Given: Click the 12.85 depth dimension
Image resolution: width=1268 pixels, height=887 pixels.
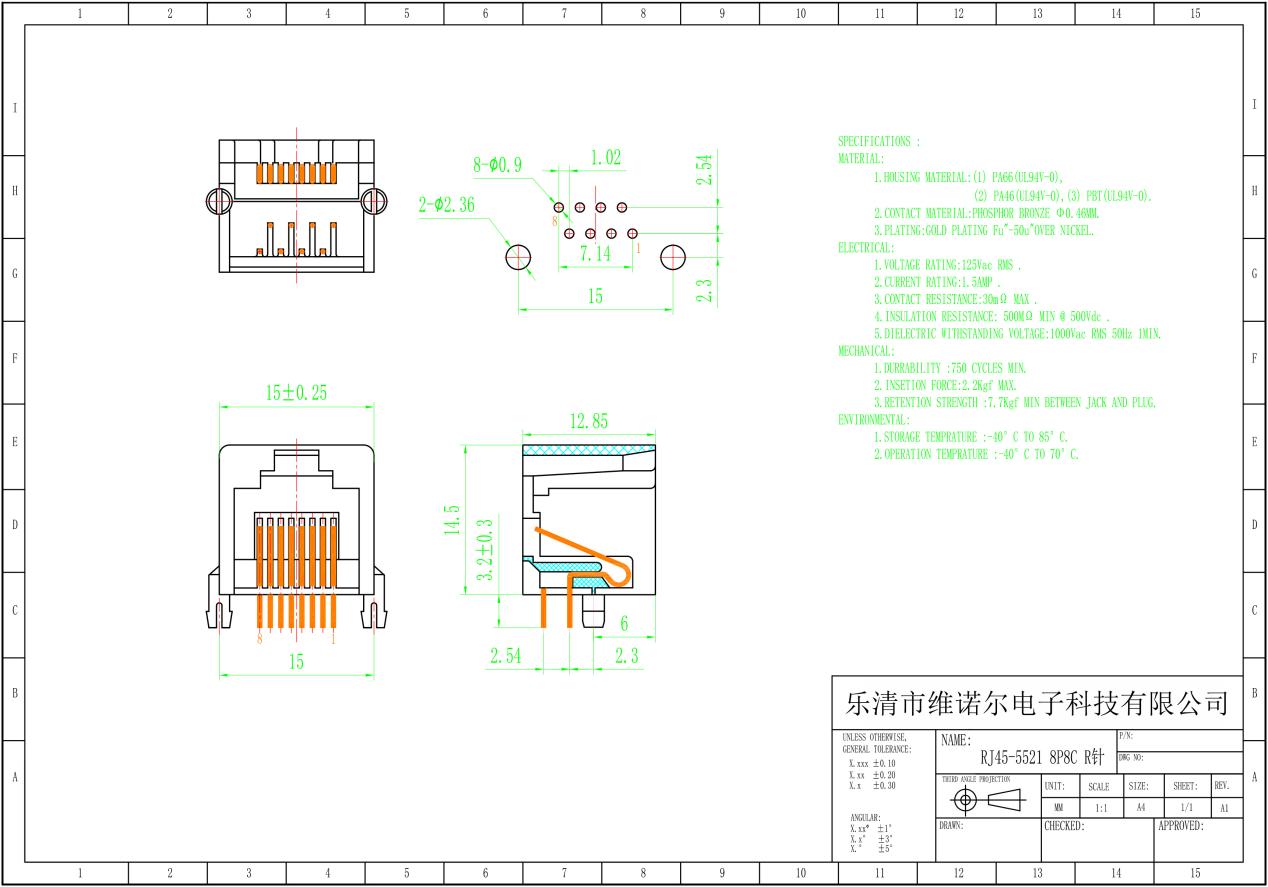Looking at the screenshot, I should click(x=589, y=422).
